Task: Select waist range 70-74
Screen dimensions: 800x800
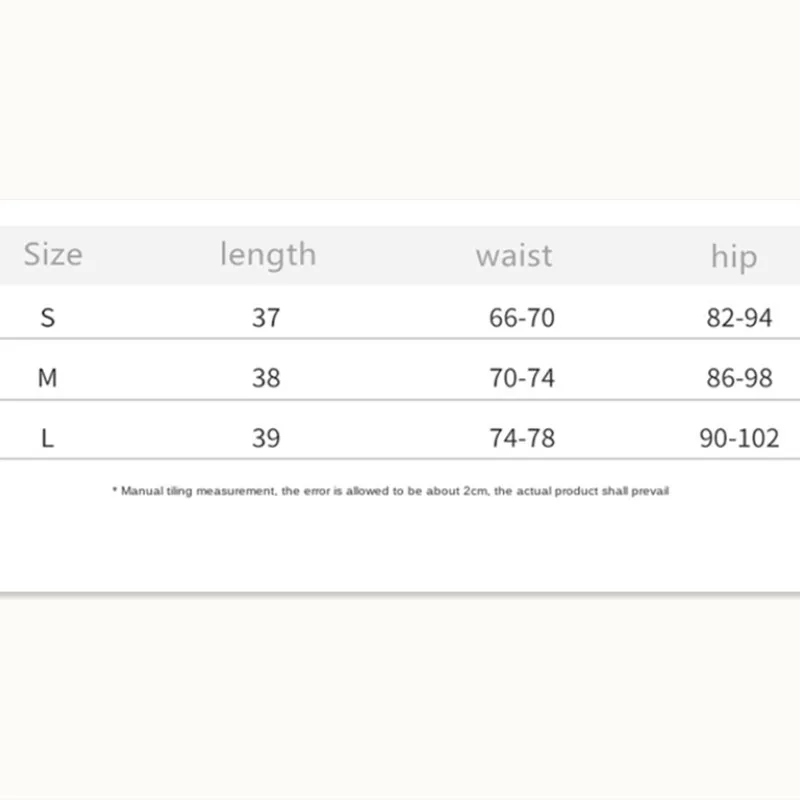Action: (522, 378)
